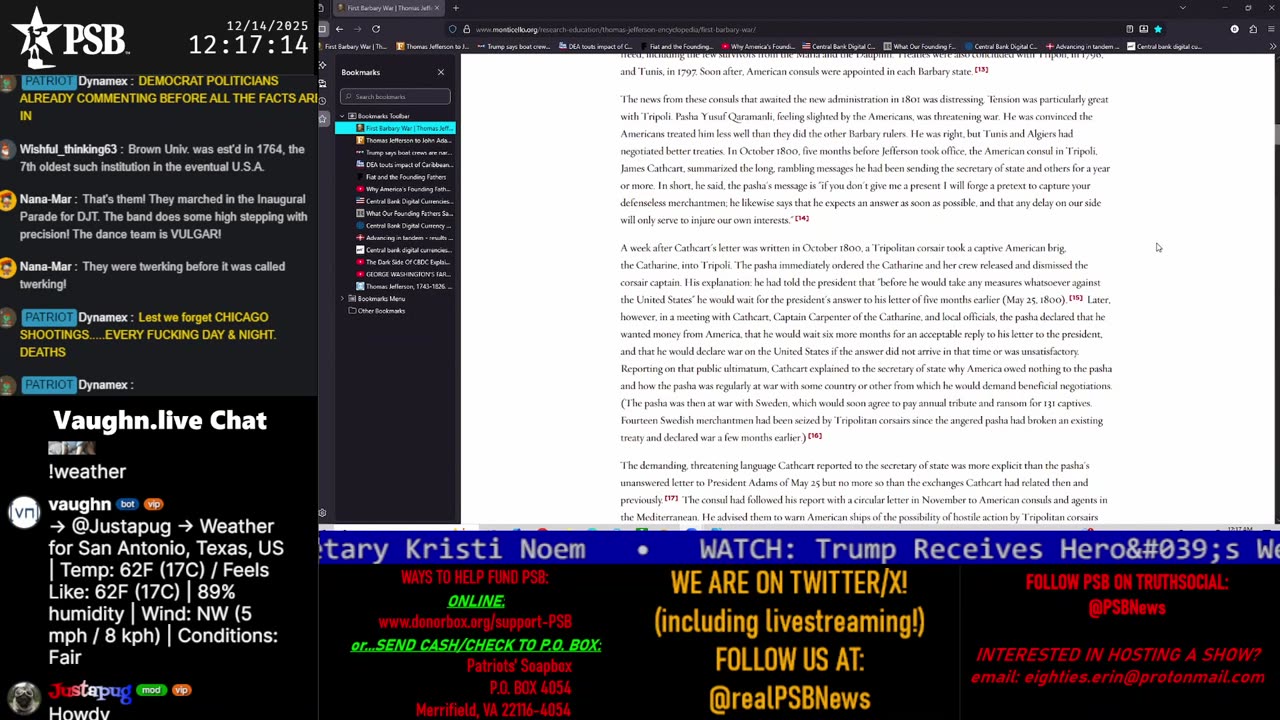Screen dimensions: 1280x720
Task: Click bookmarks bar item 'Fiat and the Founding...'
Action: 676,46
